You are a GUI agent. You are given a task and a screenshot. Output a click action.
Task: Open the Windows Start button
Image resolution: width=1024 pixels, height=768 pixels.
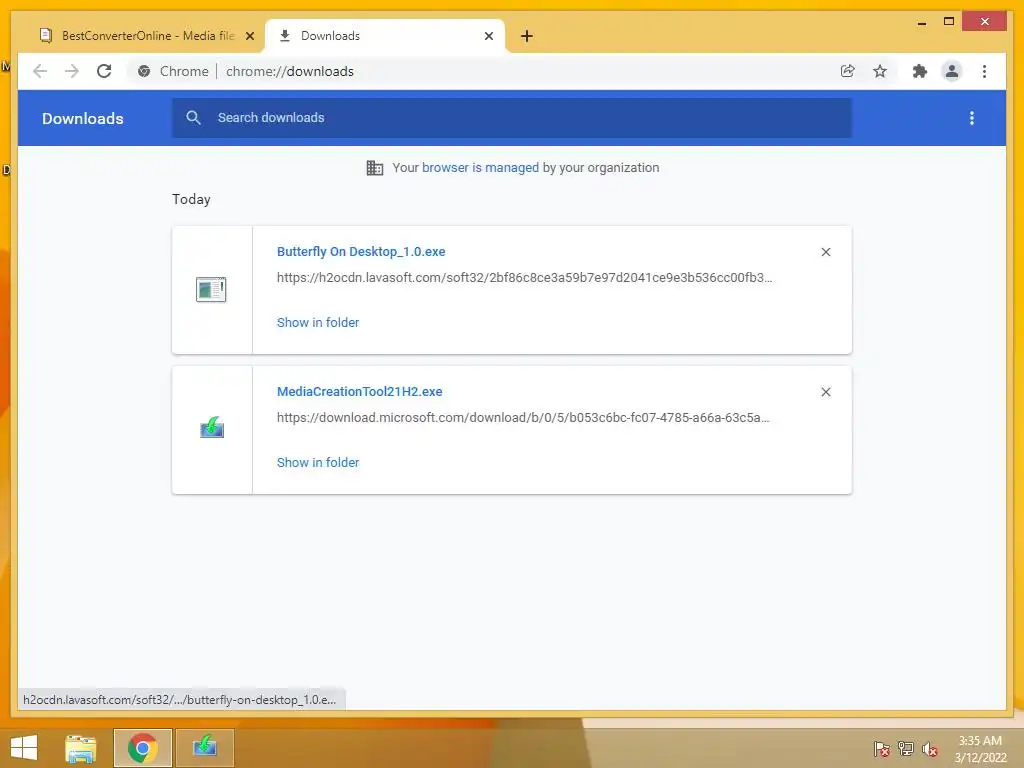click(x=24, y=747)
